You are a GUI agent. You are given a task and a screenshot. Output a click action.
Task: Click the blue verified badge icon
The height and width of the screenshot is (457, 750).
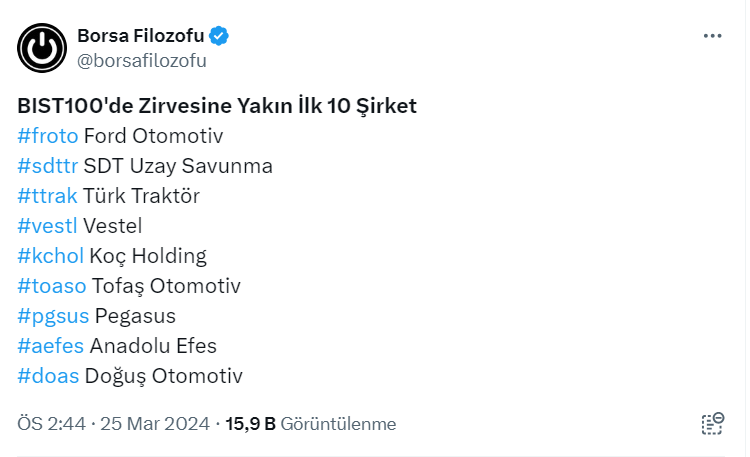(219, 36)
